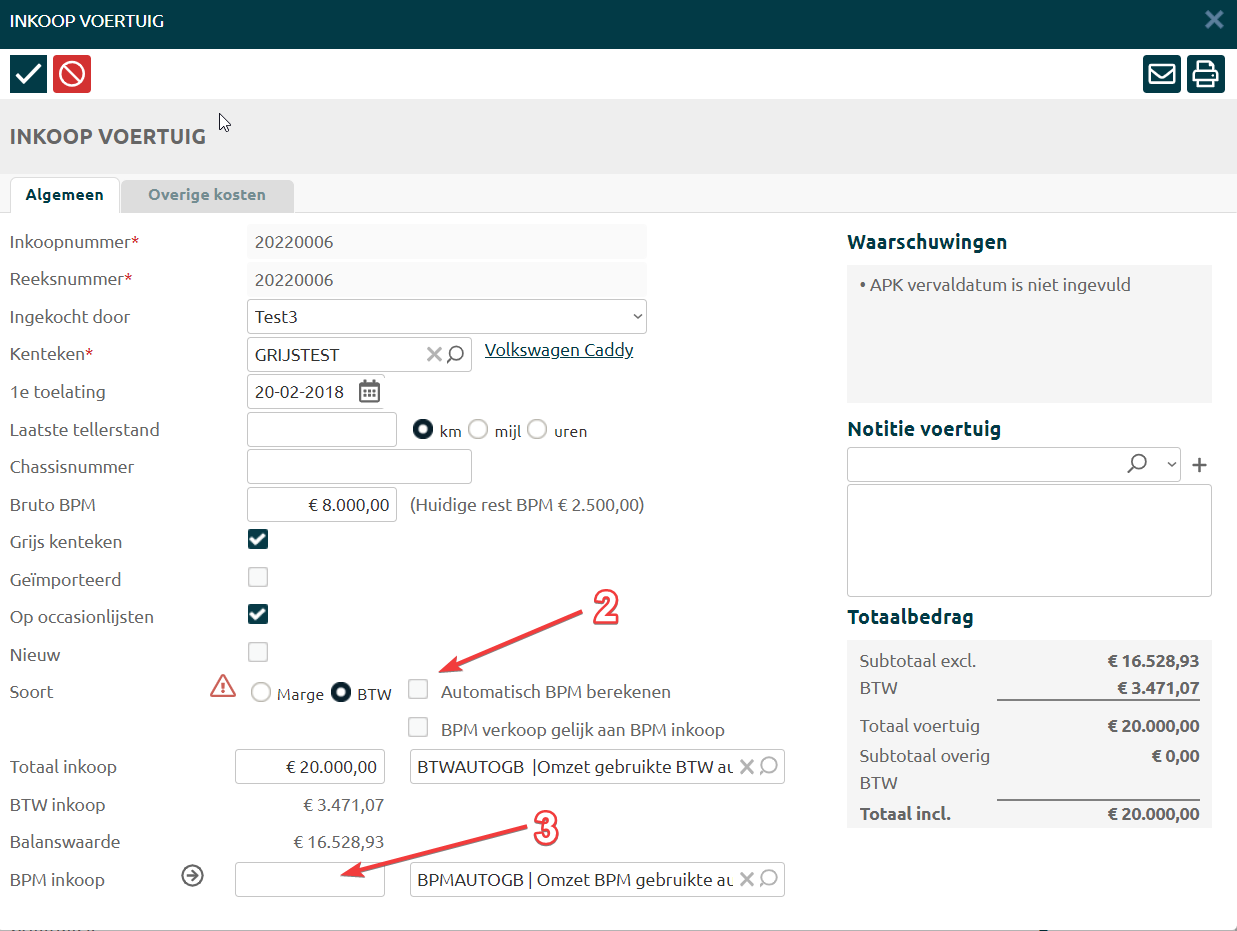The width and height of the screenshot is (1237, 931).
Task: Select the Algemeen tab
Action: click(64, 195)
